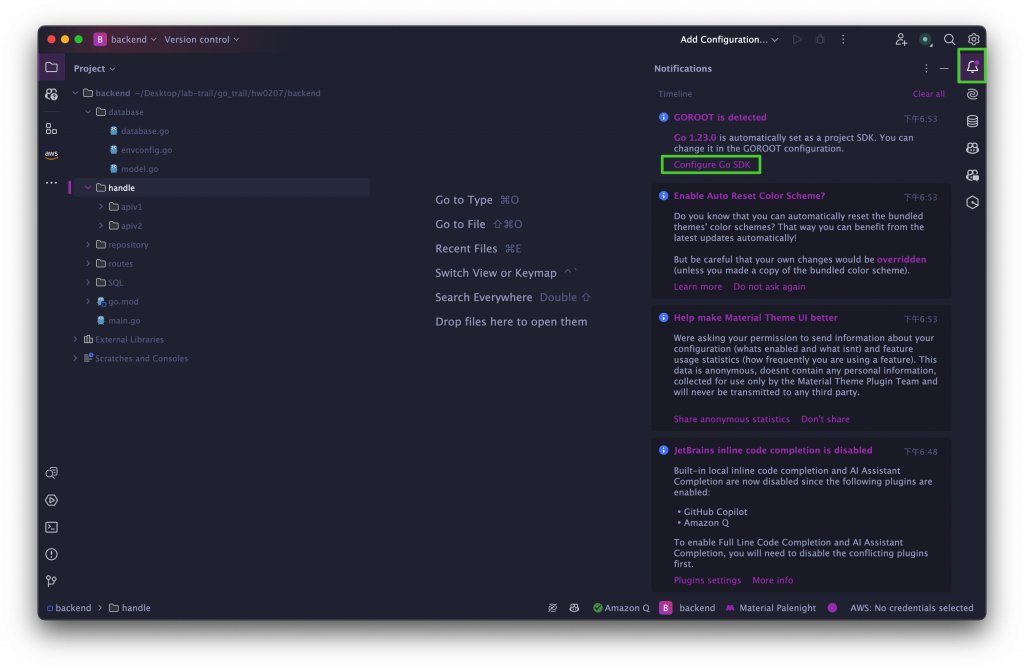The width and height of the screenshot is (1024, 670).
Task: Click More info link
Action: click(773, 580)
